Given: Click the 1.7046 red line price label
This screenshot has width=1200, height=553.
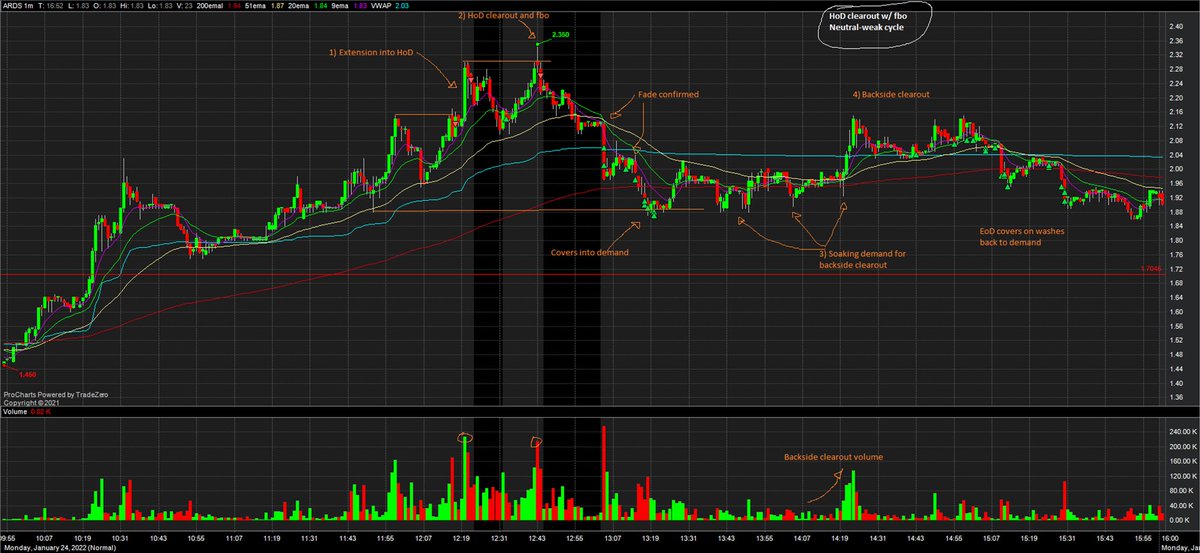Looking at the screenshot, I should click(1150, 268).
